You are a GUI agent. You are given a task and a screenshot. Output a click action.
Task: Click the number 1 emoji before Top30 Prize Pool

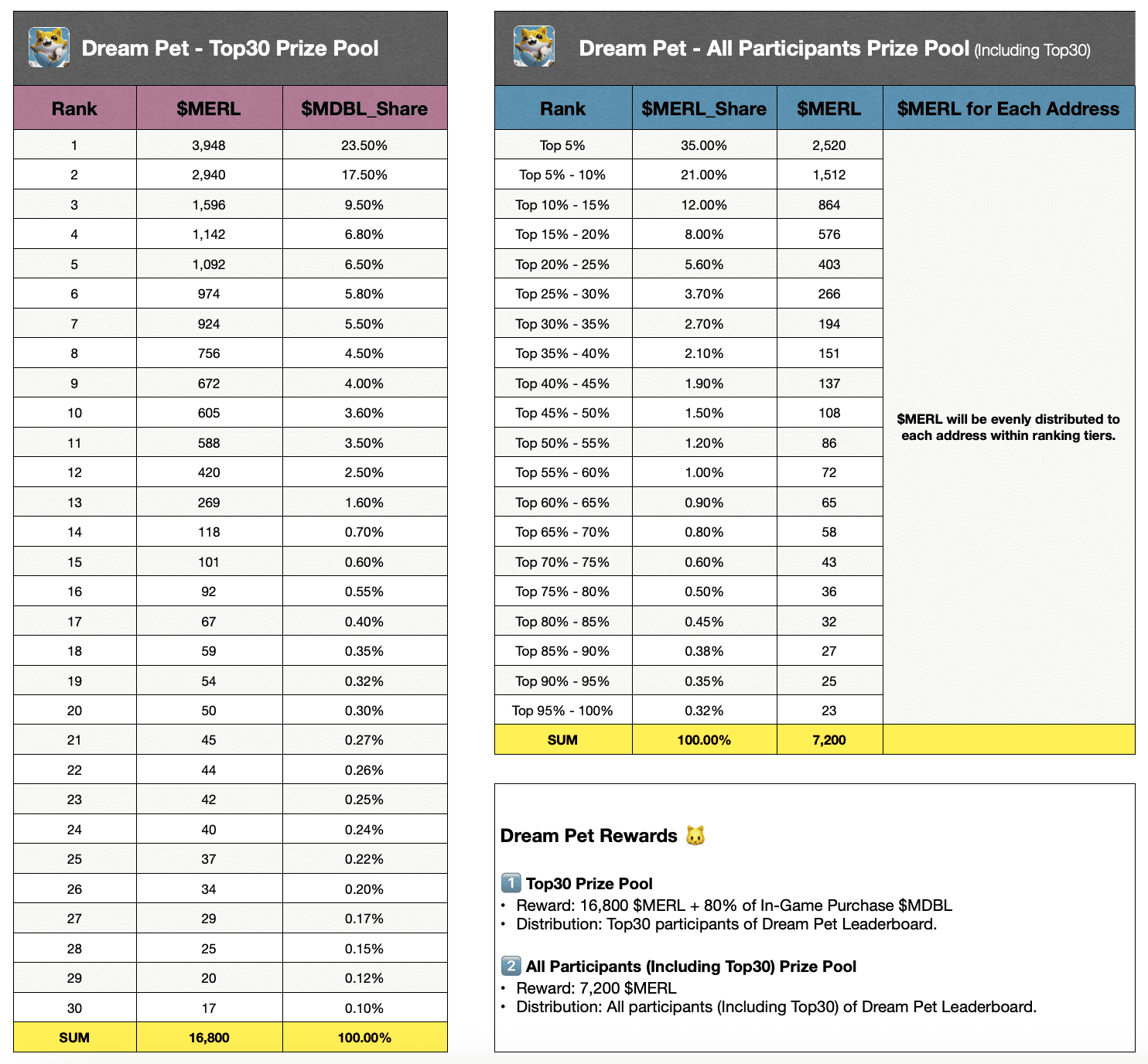(x=511, y=883)
